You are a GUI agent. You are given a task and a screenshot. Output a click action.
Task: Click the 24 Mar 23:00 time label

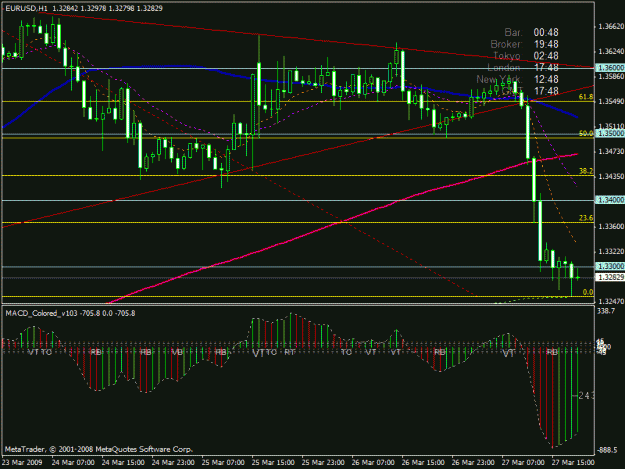pos(173,463)
